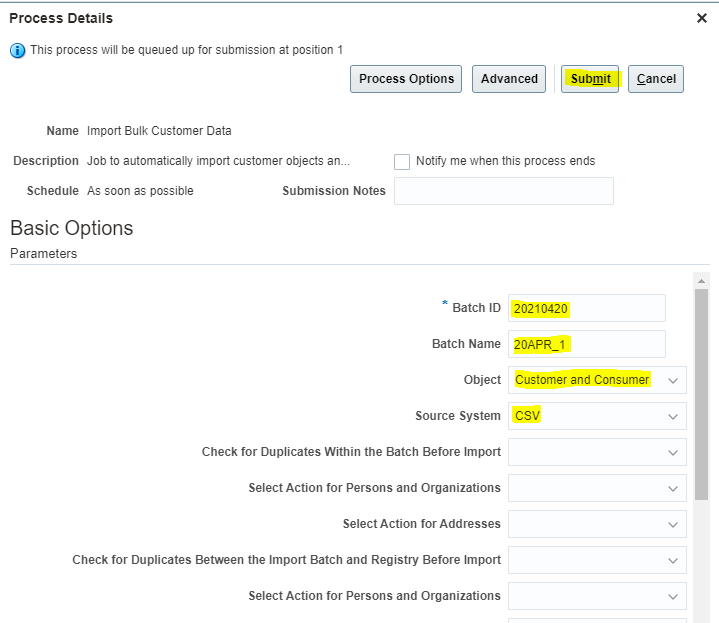Click the scrollbar up arrow
The image size is (719, 623).
tap(701, 281)
